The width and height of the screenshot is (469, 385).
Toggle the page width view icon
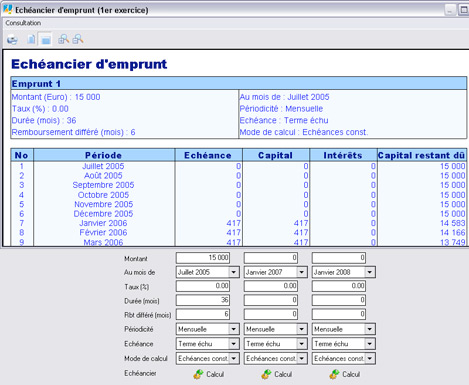pyautogui.click(x=46, y=40)
